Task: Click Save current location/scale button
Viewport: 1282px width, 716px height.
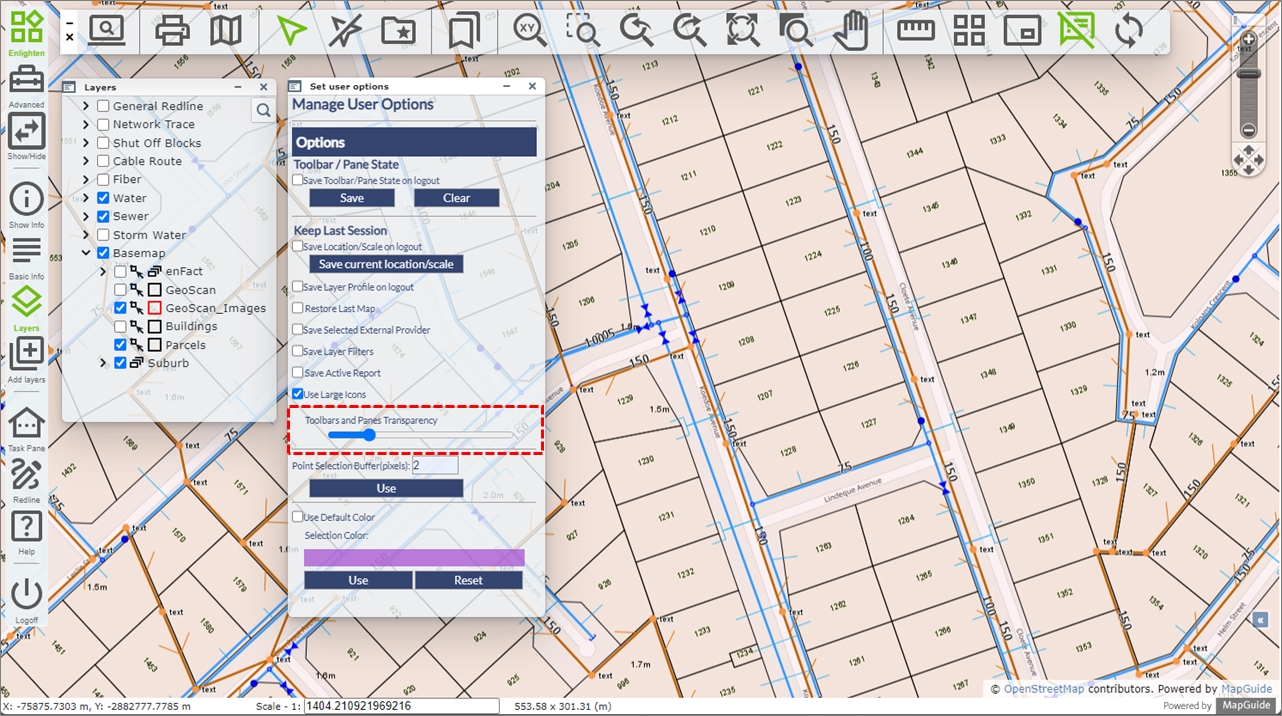Action: point(386,264)
